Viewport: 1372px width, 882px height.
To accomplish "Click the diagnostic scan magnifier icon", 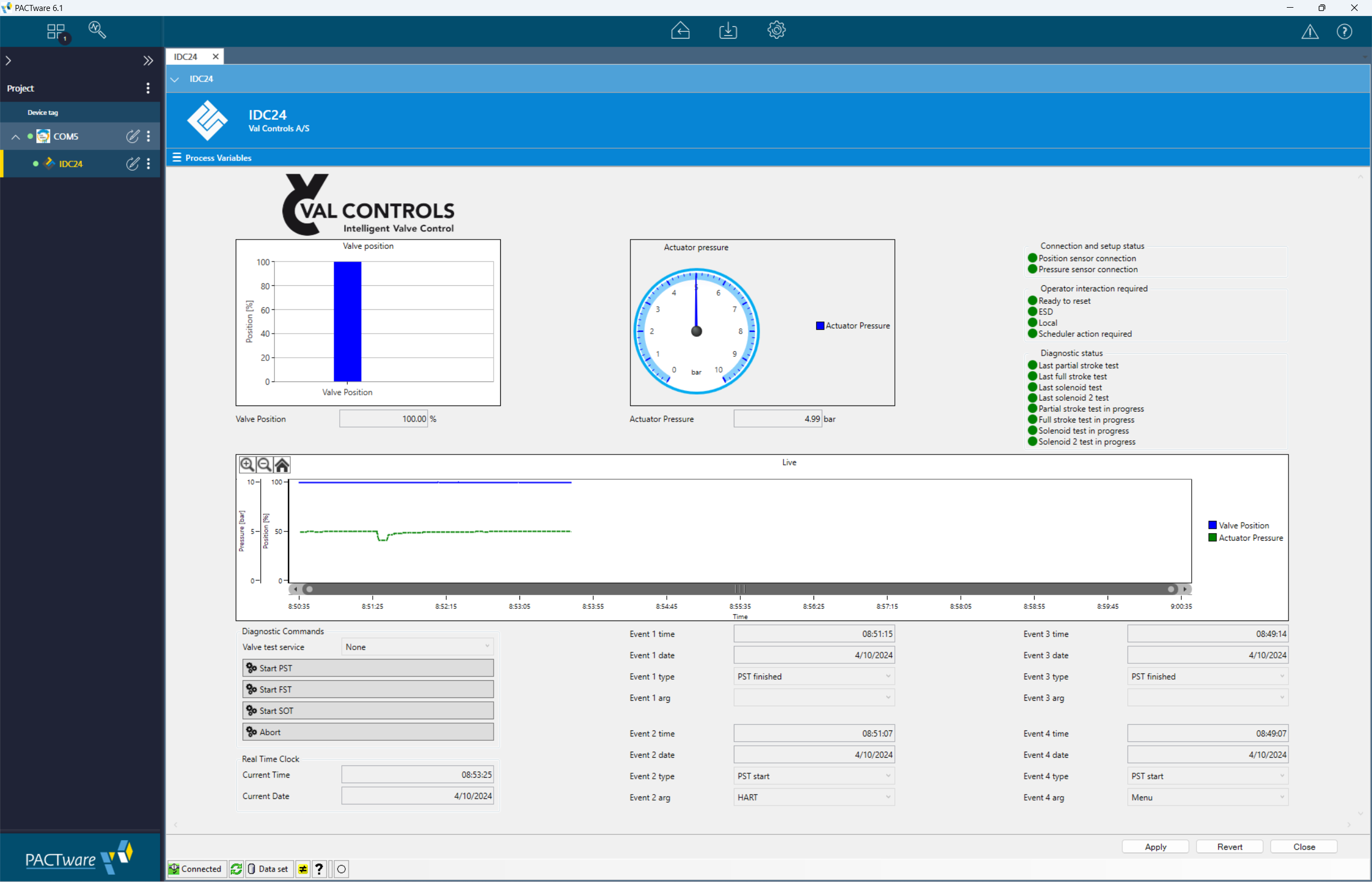I will 97,30.
